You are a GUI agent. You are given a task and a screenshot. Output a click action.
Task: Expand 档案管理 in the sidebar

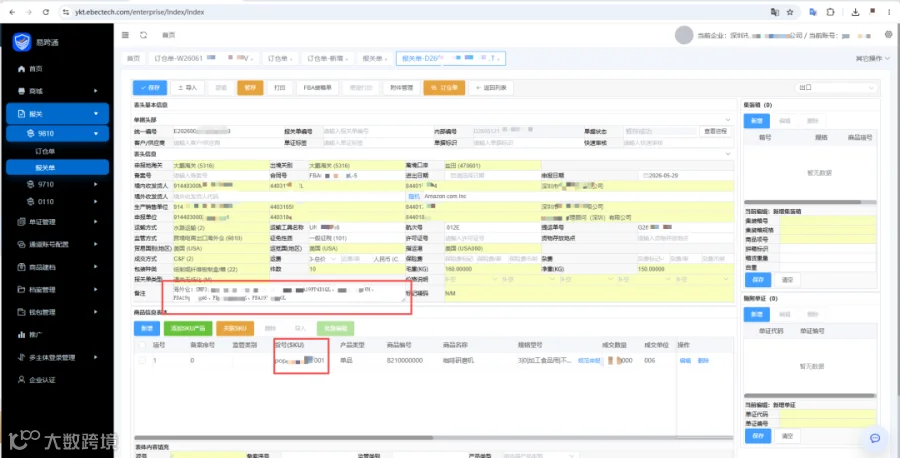(x=57, y=289)
